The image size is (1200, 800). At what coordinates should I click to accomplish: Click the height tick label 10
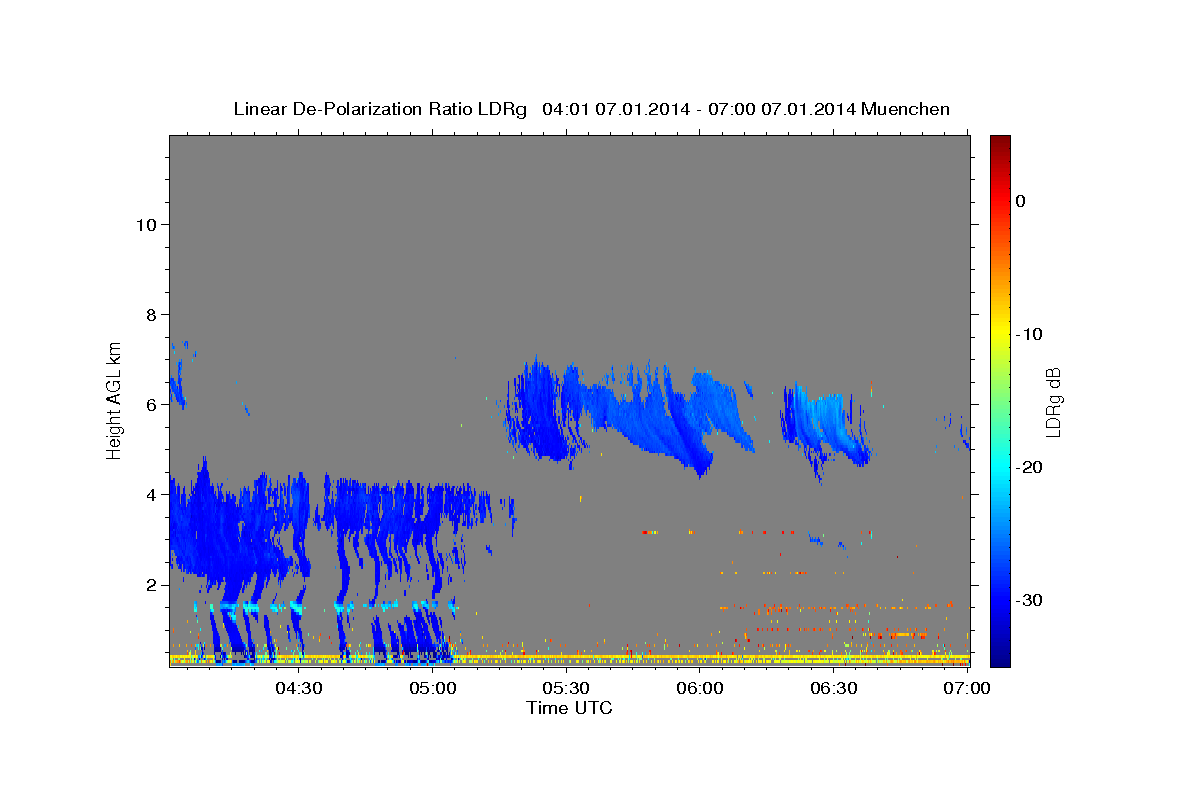(x=149, y=225)
